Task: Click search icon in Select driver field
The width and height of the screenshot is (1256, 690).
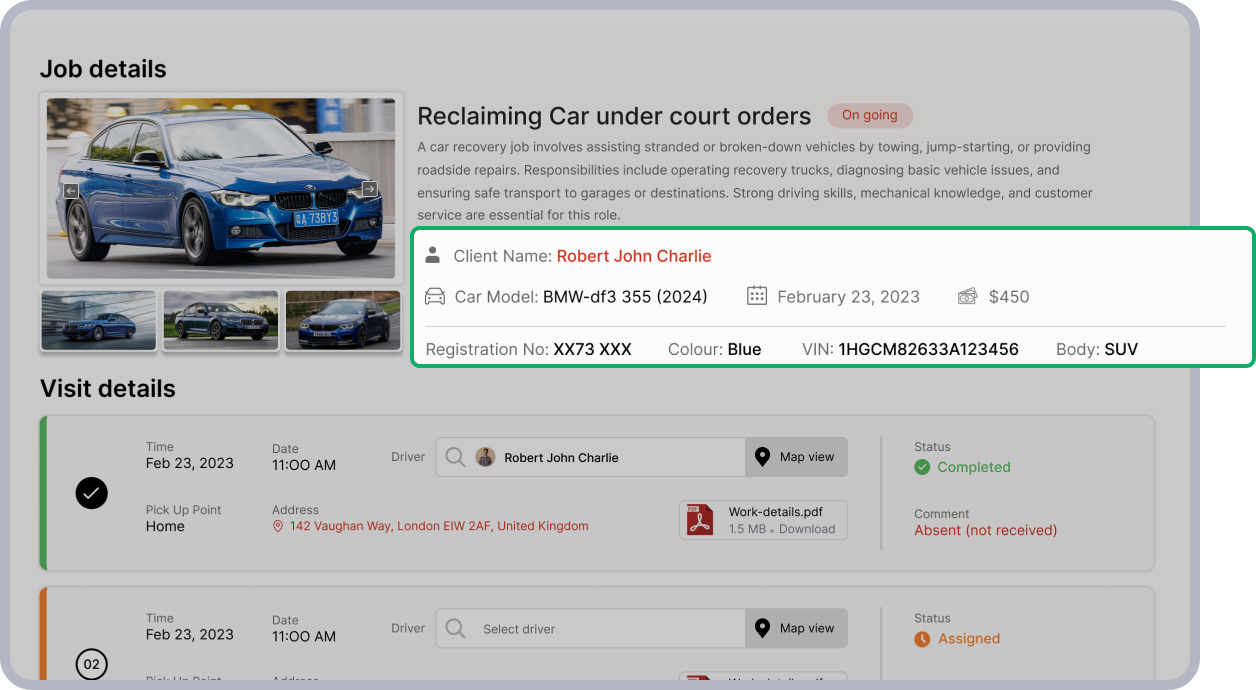Action: (x=455, y=629)
